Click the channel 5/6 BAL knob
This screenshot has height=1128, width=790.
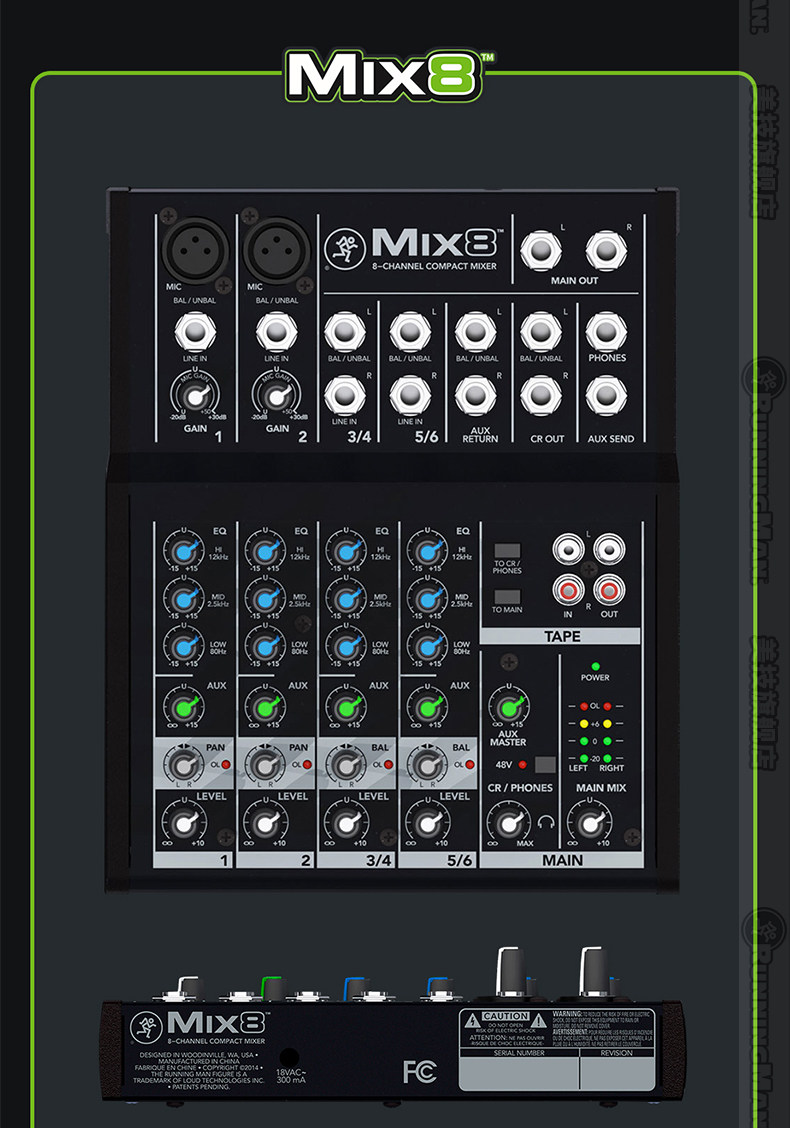(x=427, y=764)
